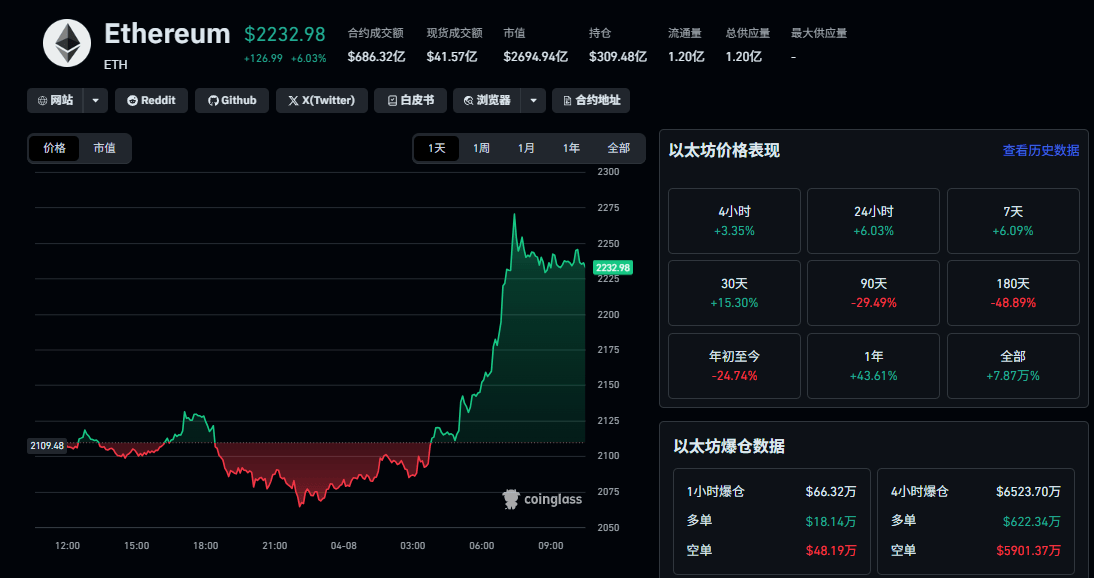Open the 查看历史数据 history link
This screenshot has width=1094, height=578.
click(x=1040, y=150)
